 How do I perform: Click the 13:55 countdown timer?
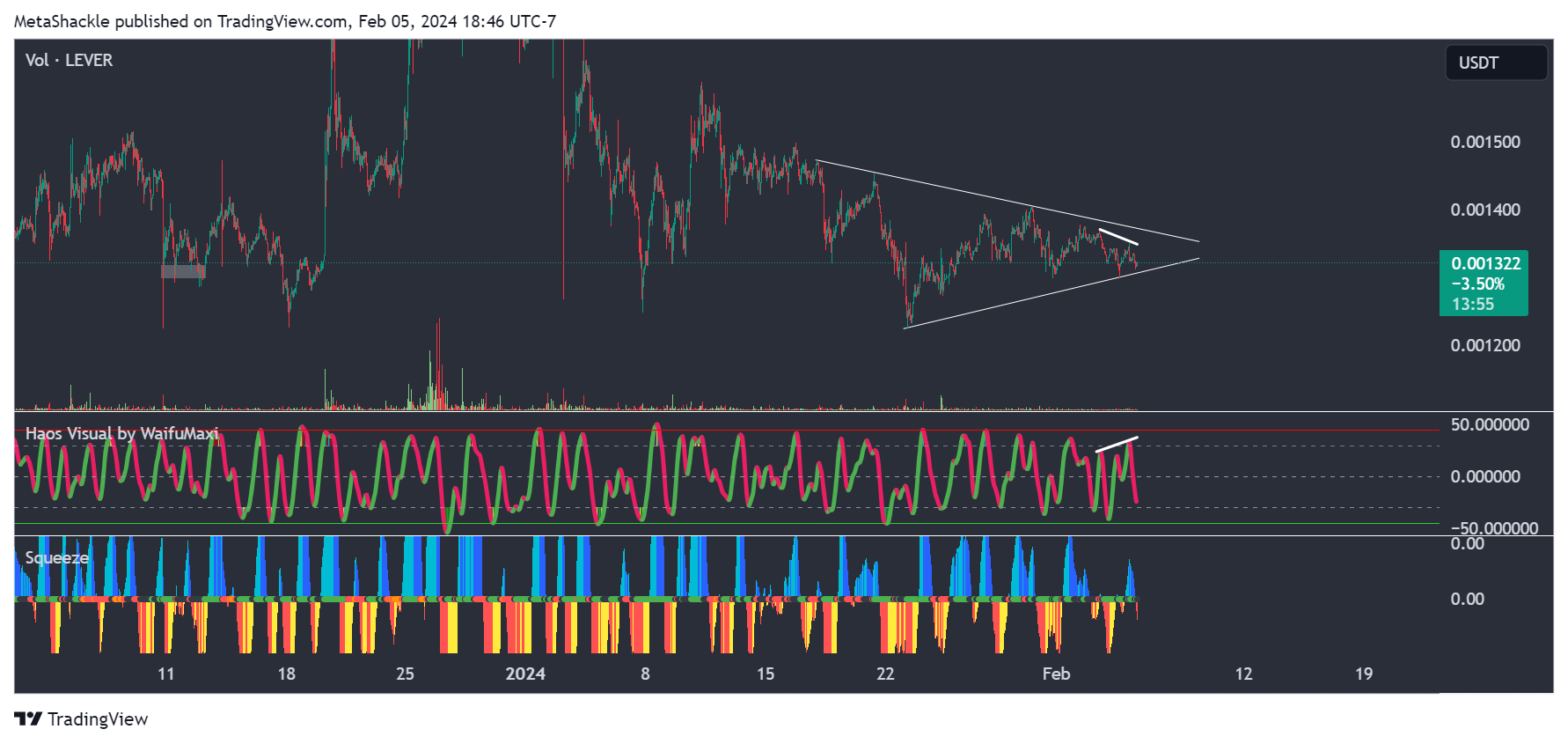pos(1472,304)
